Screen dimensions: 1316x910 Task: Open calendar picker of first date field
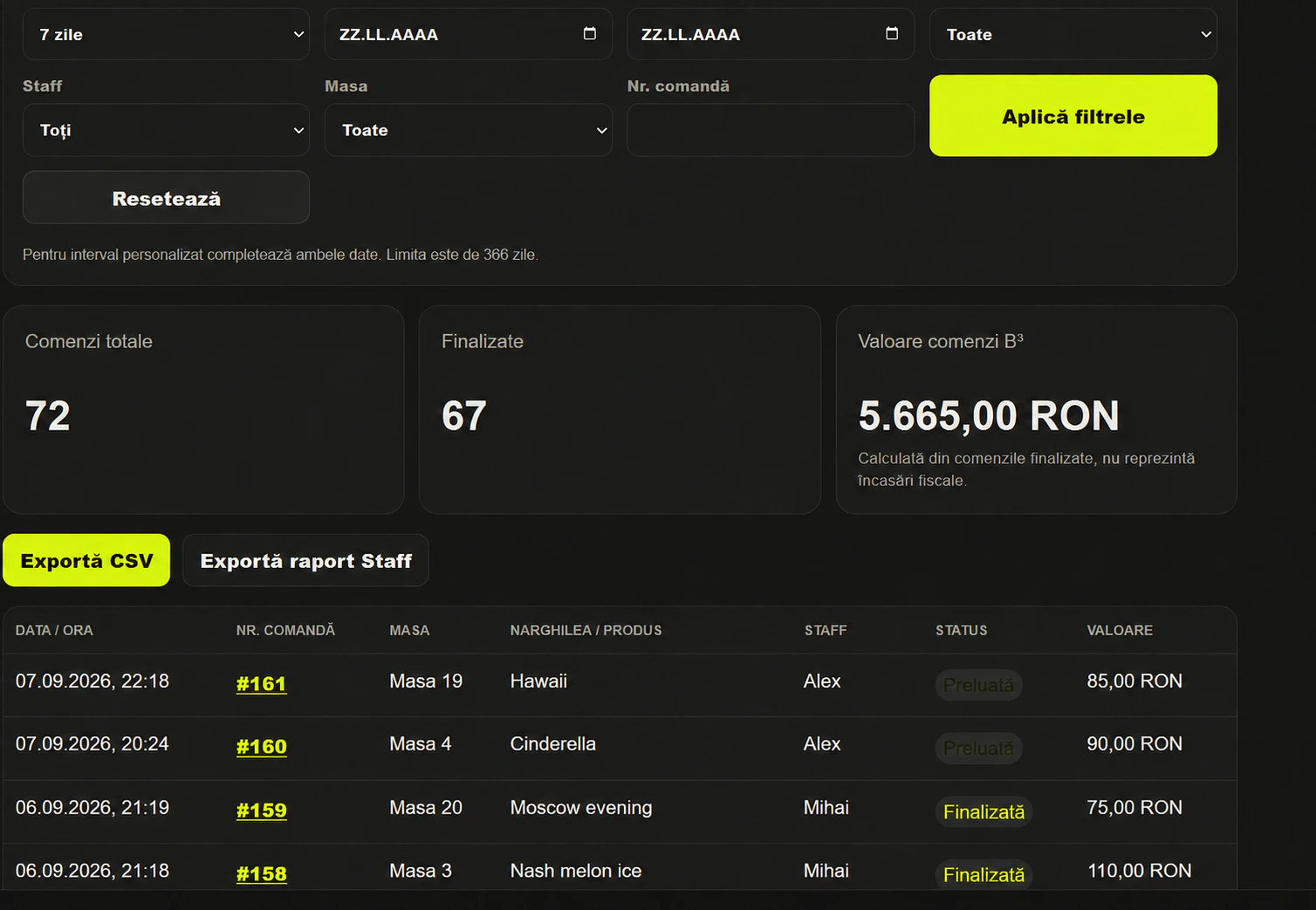590,33
